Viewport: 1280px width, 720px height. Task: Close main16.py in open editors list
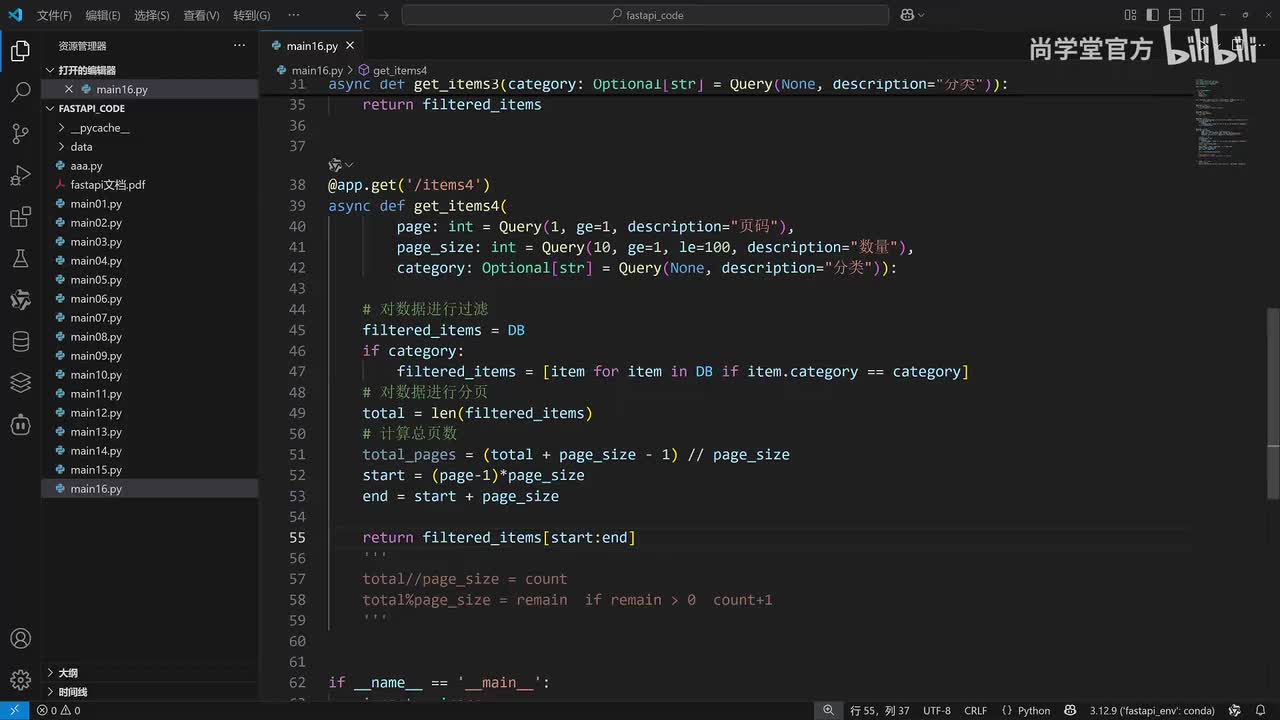tap(69, 89)
